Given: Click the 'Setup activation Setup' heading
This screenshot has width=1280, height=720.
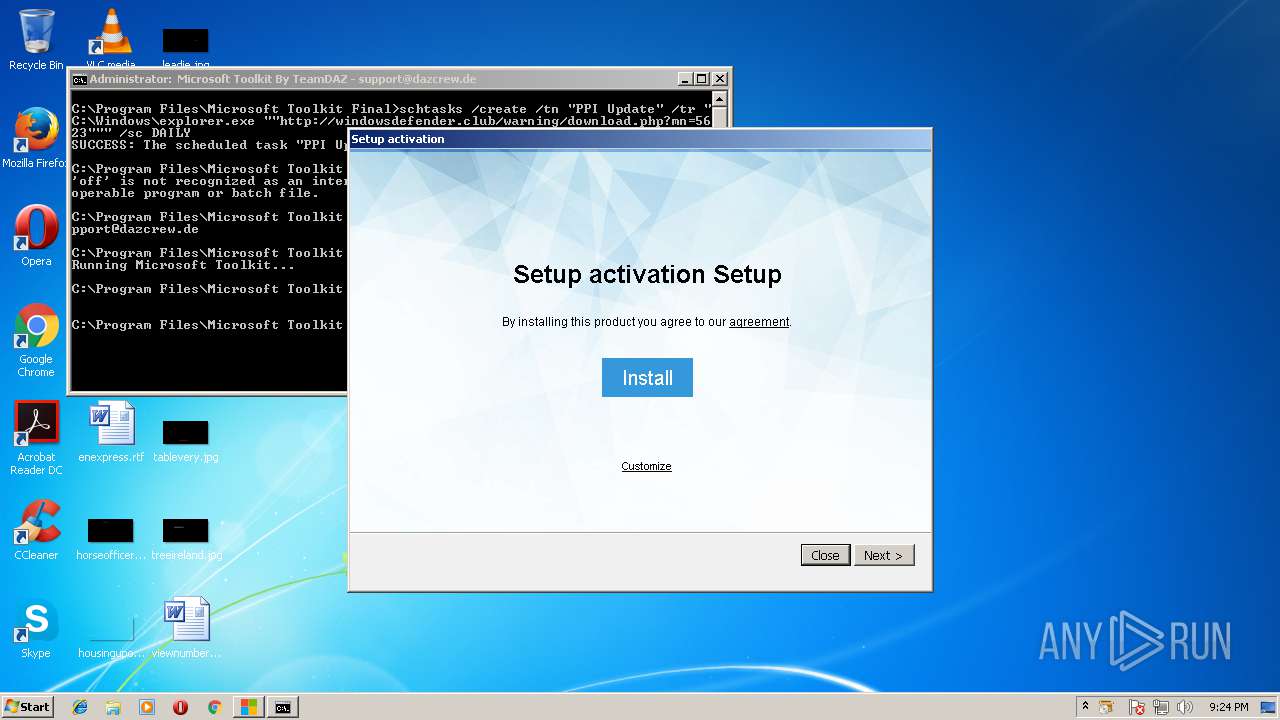Looking at the screenshot, I should tap(647, 274).
